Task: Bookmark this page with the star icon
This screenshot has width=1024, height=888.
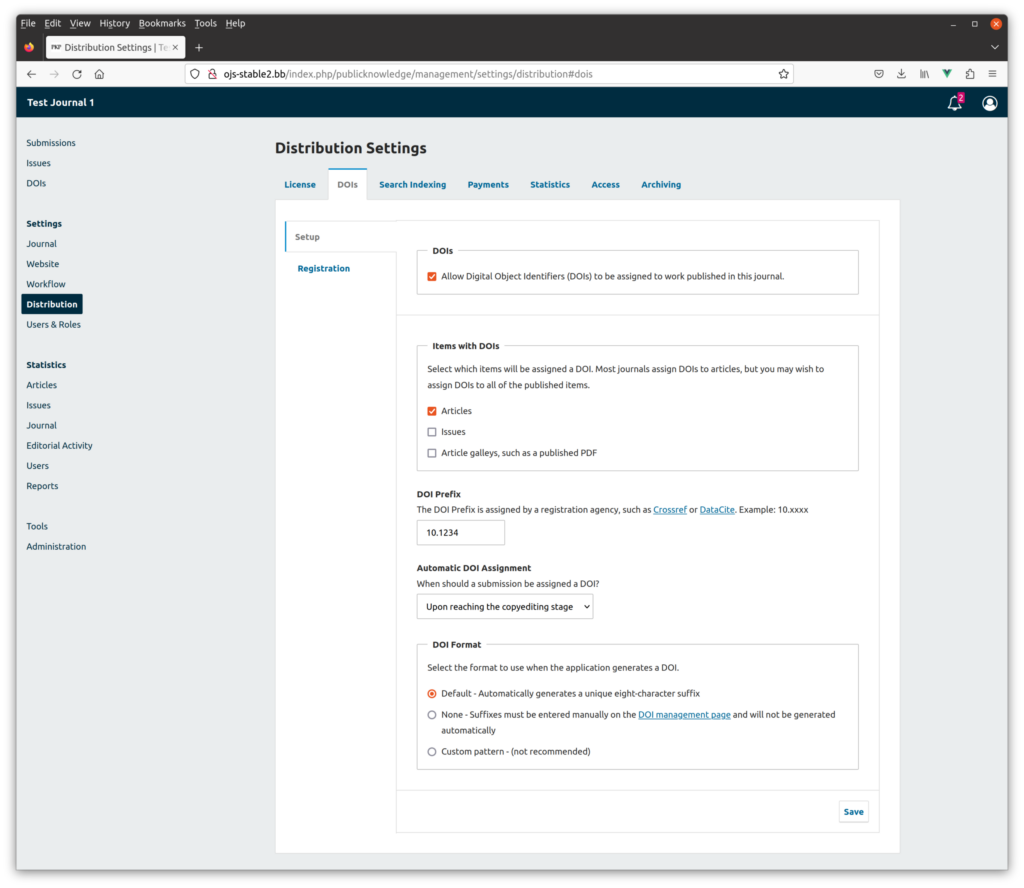Action: click(783, 74)
